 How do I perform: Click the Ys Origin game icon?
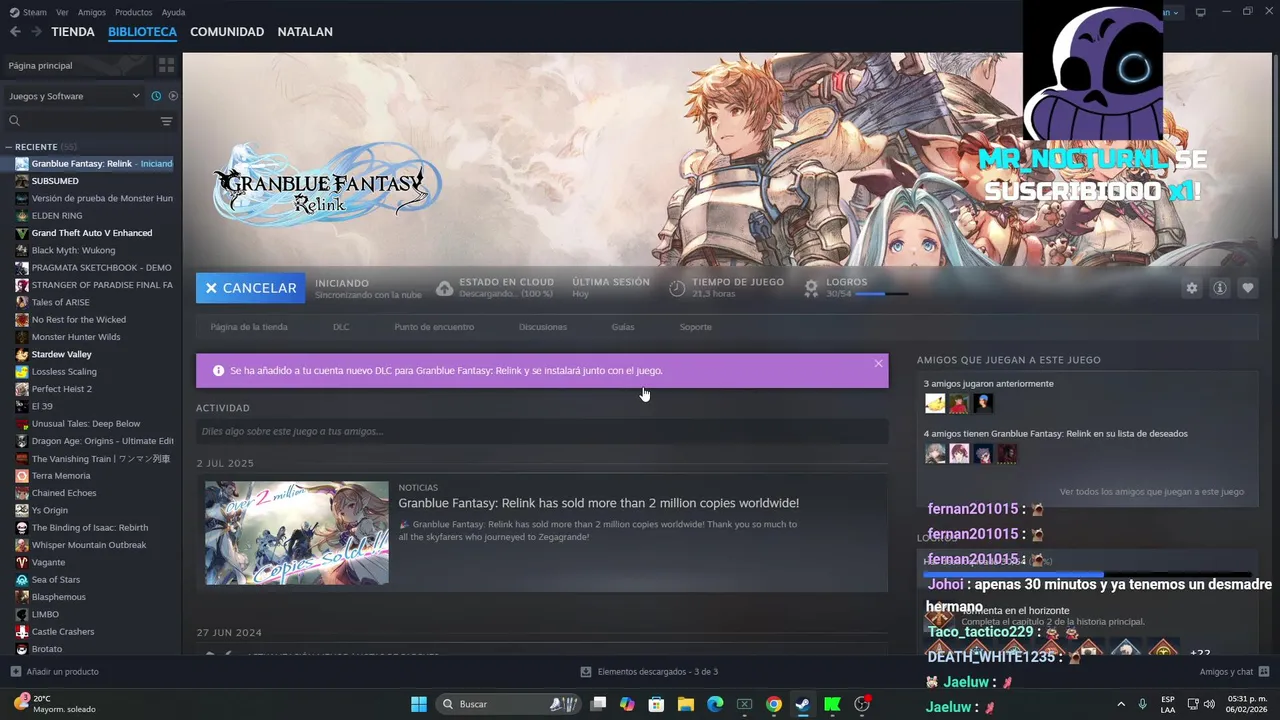[21, 510]
